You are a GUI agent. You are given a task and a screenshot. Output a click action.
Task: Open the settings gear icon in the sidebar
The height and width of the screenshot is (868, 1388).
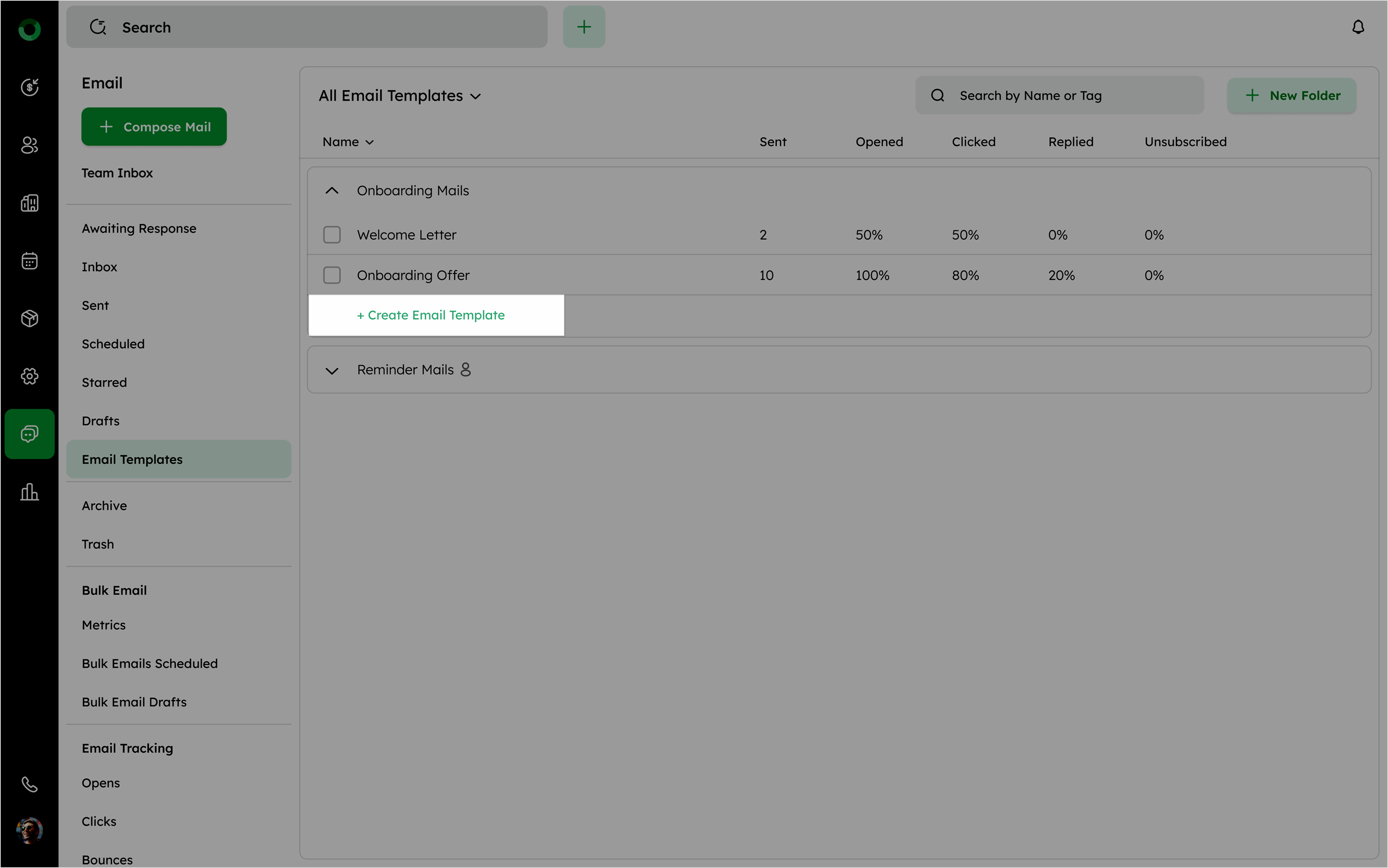[29, 376]
